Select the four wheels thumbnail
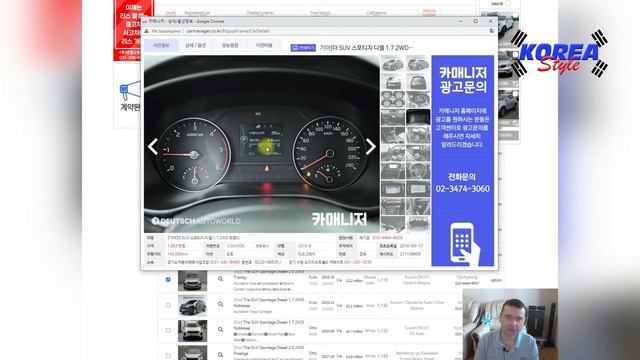This screenshot has height=360, width=640. 393,99
